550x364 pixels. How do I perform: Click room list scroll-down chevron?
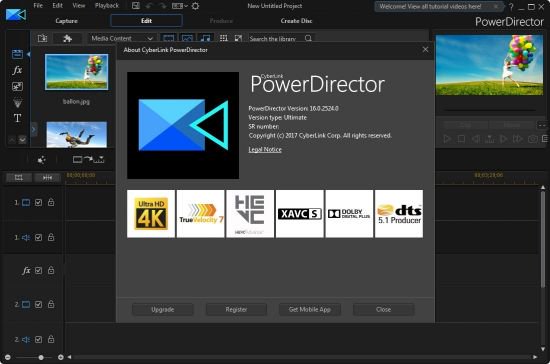coord(22,140)
